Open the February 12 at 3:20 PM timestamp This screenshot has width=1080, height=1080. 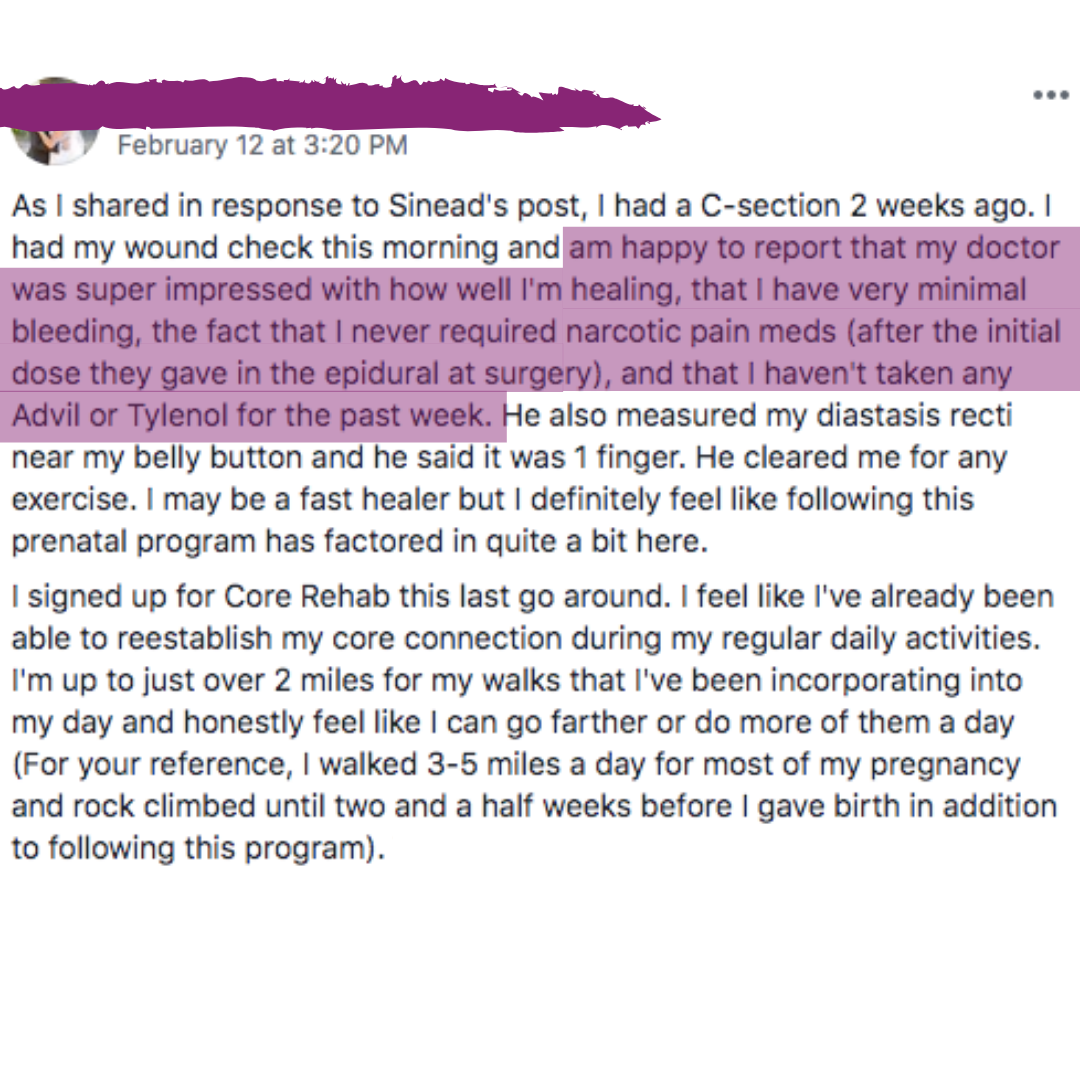[x=262, y=145]
